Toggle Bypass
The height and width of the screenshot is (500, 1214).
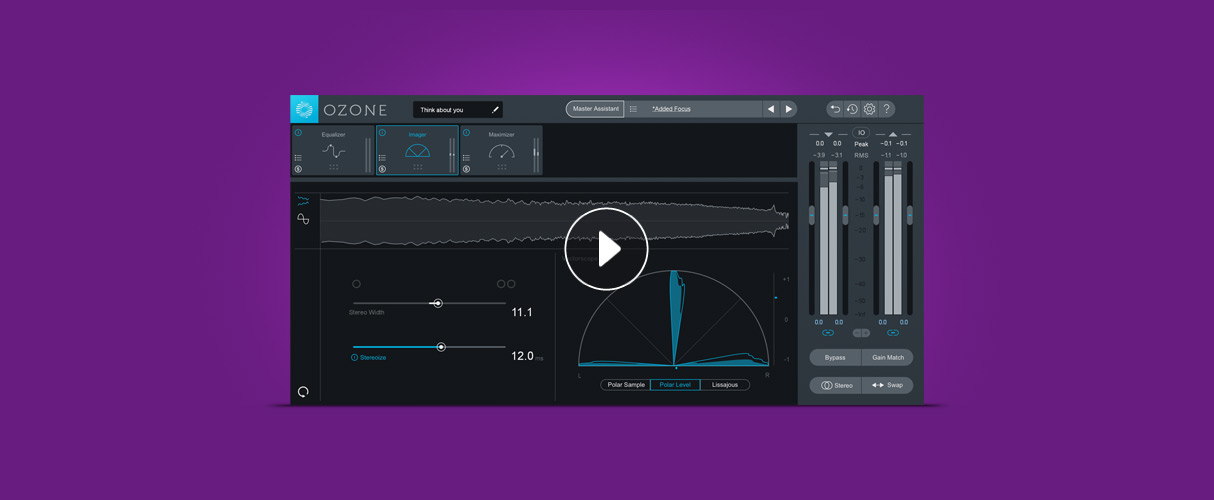(x=835, y=357)
